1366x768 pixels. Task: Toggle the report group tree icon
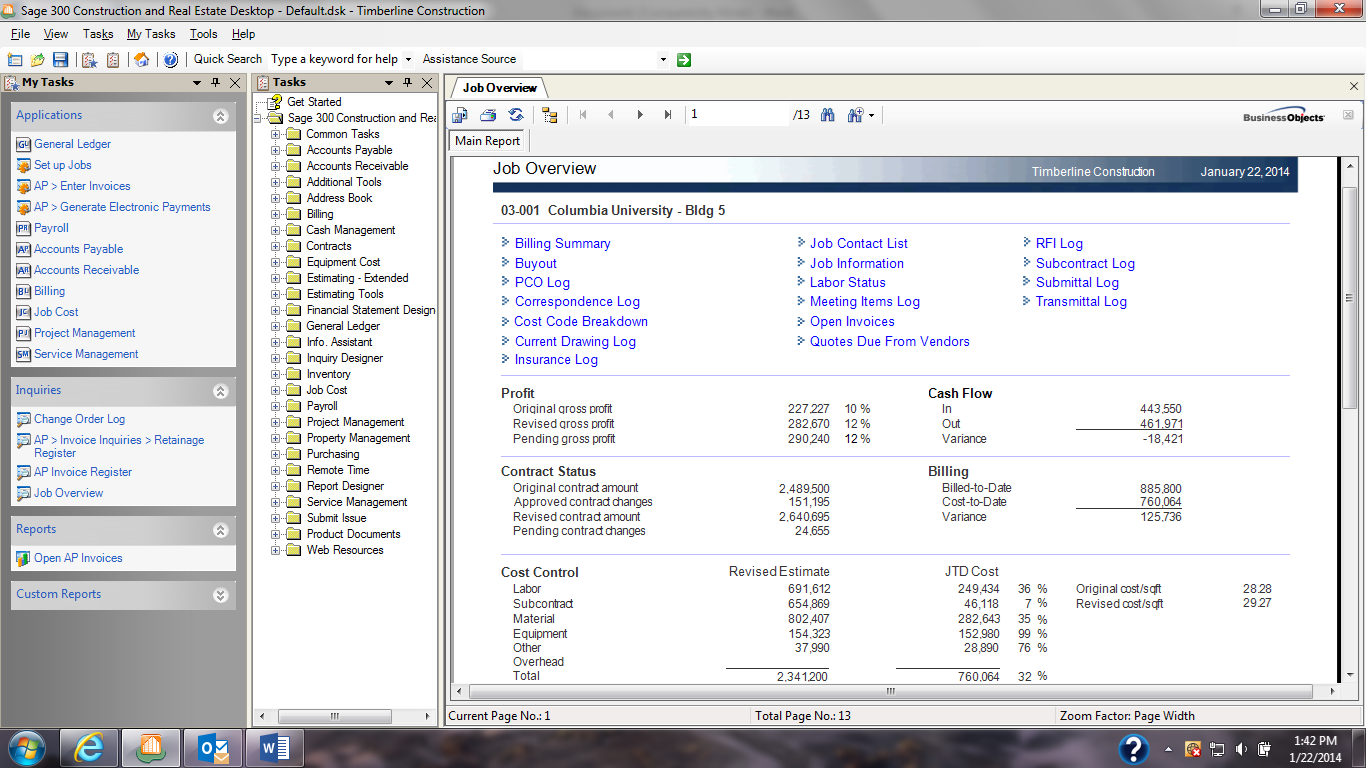549,115
